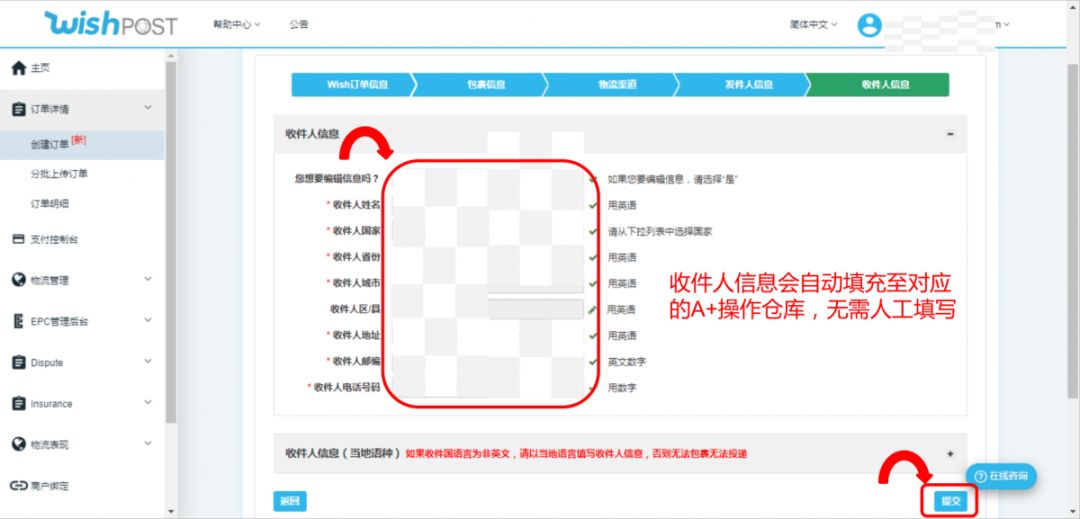The image size is (1080, 519).
Task: Click the link icon beside 商户绑定
Action: point(19,486)
